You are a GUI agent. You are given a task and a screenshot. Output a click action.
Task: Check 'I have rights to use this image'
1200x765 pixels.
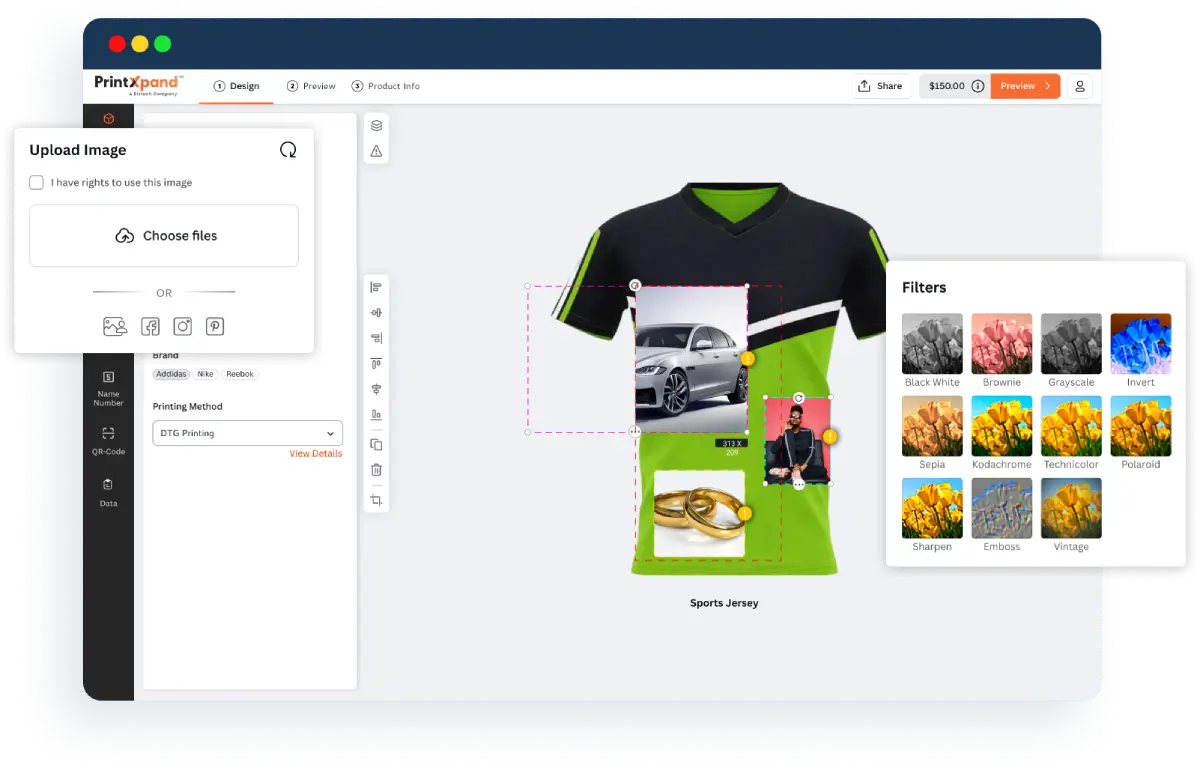coord(37,183)
